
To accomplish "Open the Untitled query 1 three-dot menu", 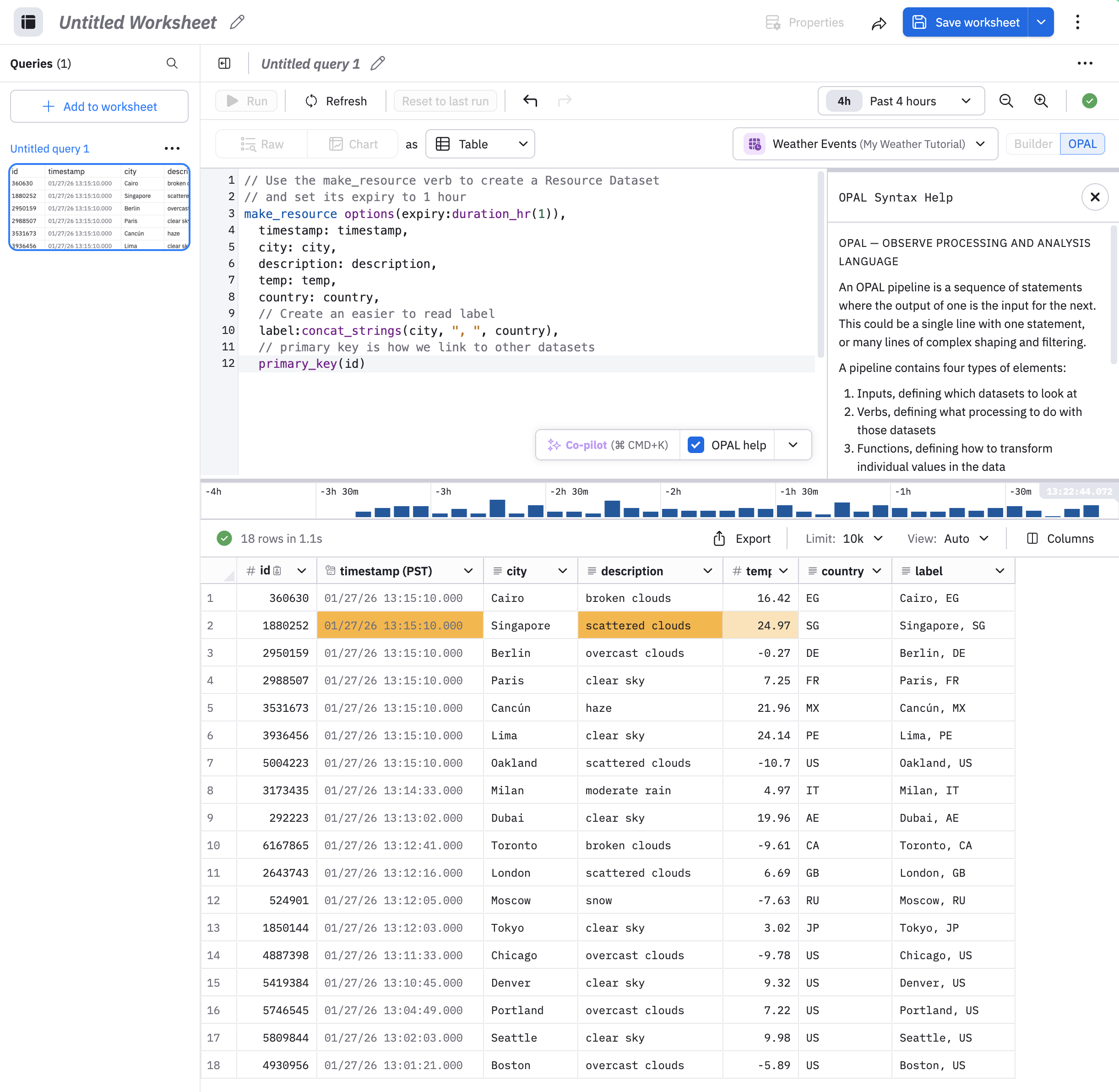I will pos(172,148).
